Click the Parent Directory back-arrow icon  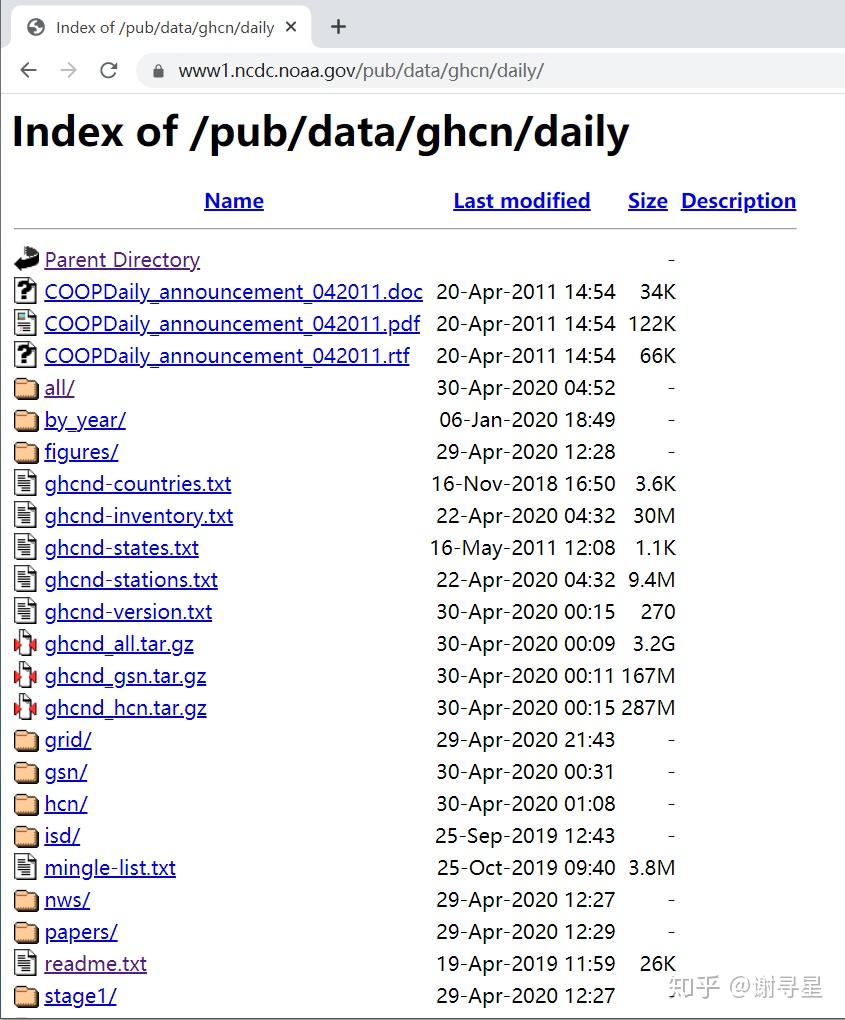[27, 259]
